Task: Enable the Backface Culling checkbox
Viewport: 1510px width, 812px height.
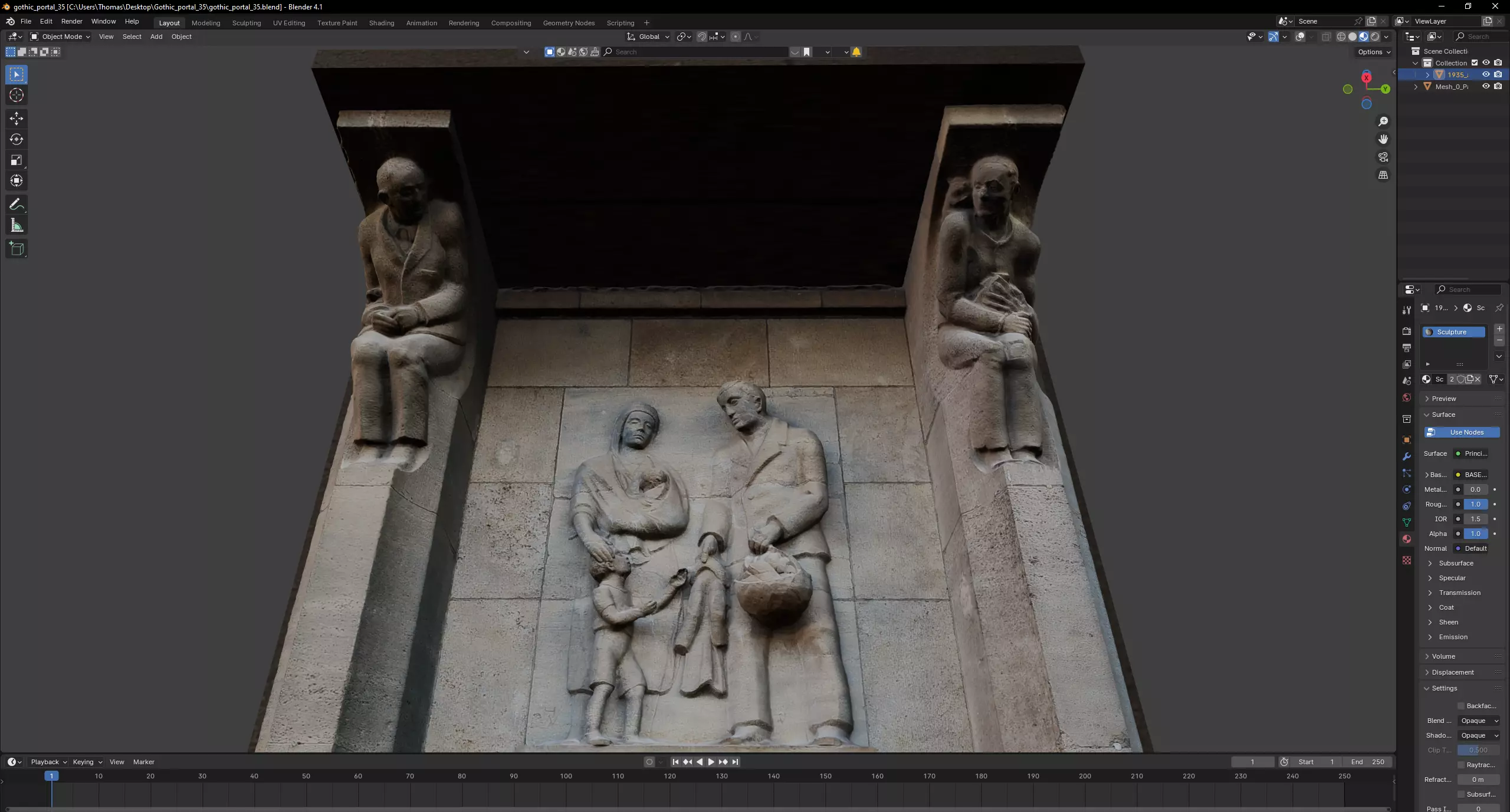Action: [1461, 706]
